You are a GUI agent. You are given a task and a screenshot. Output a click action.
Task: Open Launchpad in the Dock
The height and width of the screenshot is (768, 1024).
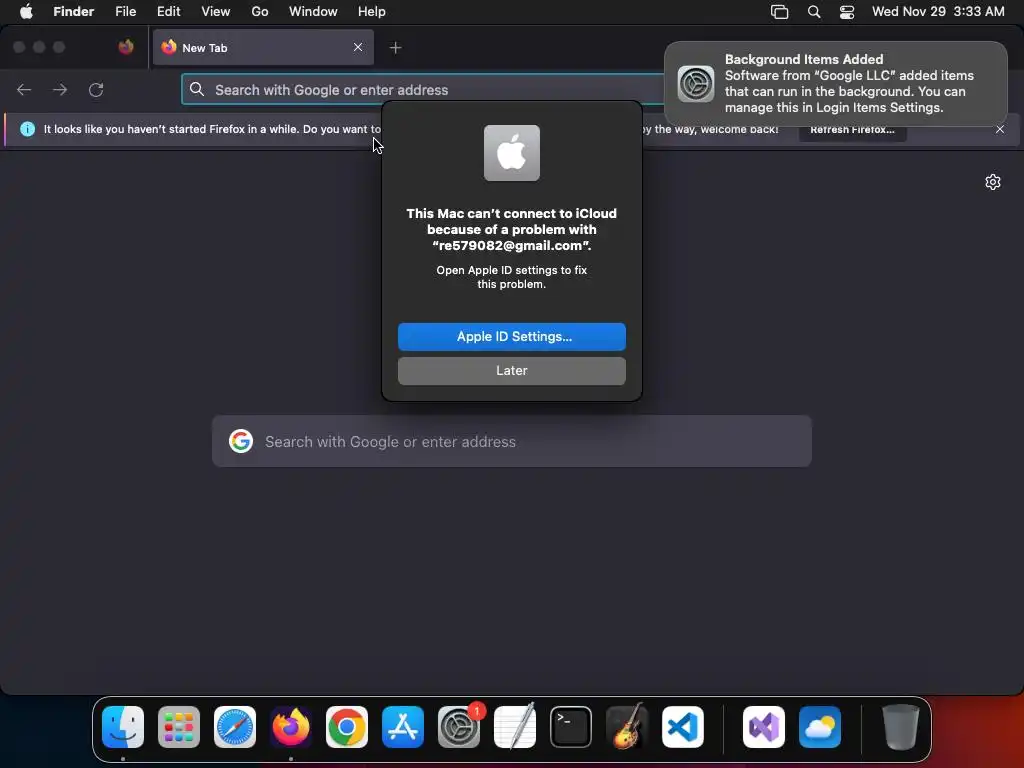(x=179, y=727)
